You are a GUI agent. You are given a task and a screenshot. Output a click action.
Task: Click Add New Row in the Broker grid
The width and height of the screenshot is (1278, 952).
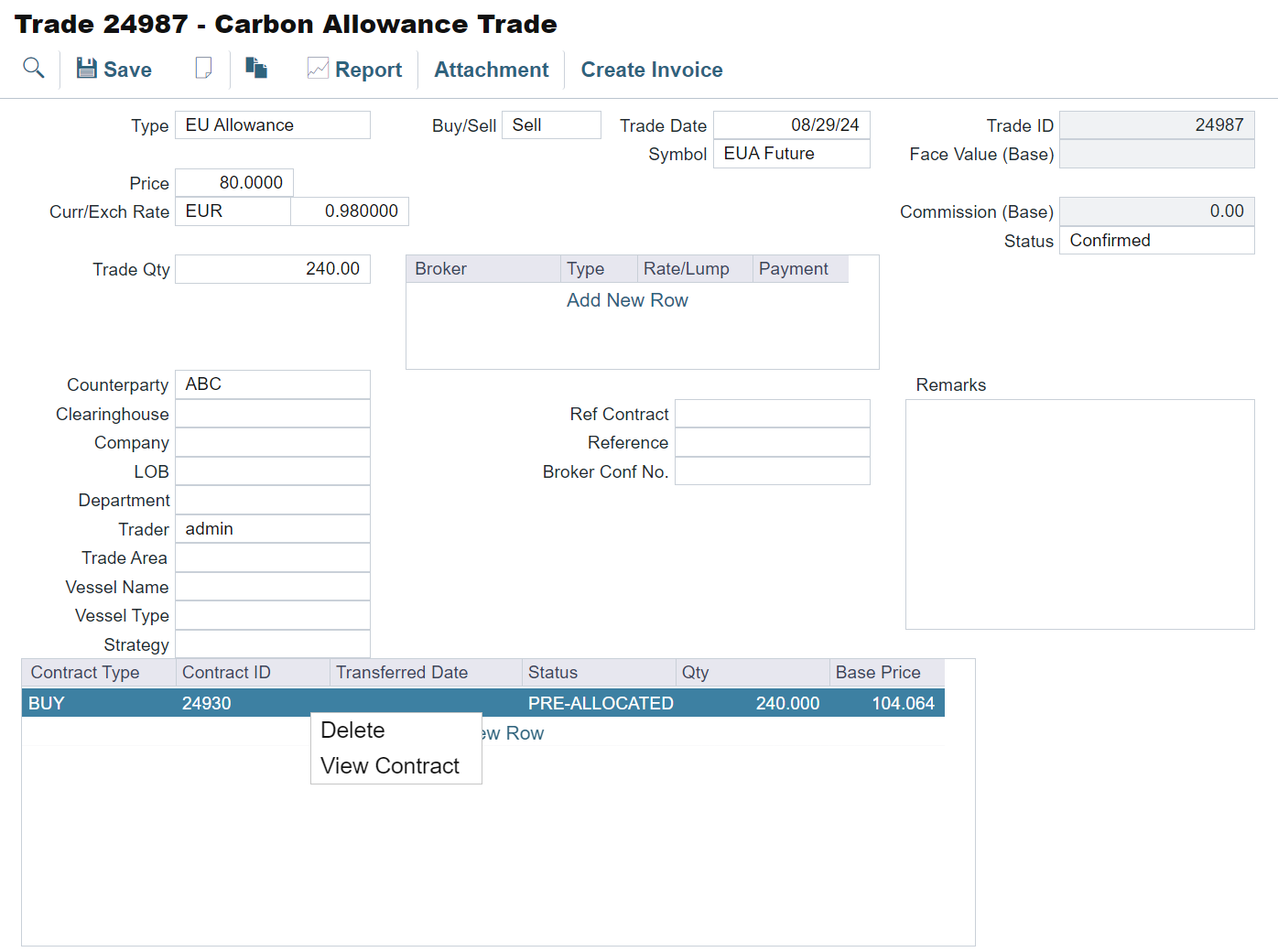[x=627, y=300]
